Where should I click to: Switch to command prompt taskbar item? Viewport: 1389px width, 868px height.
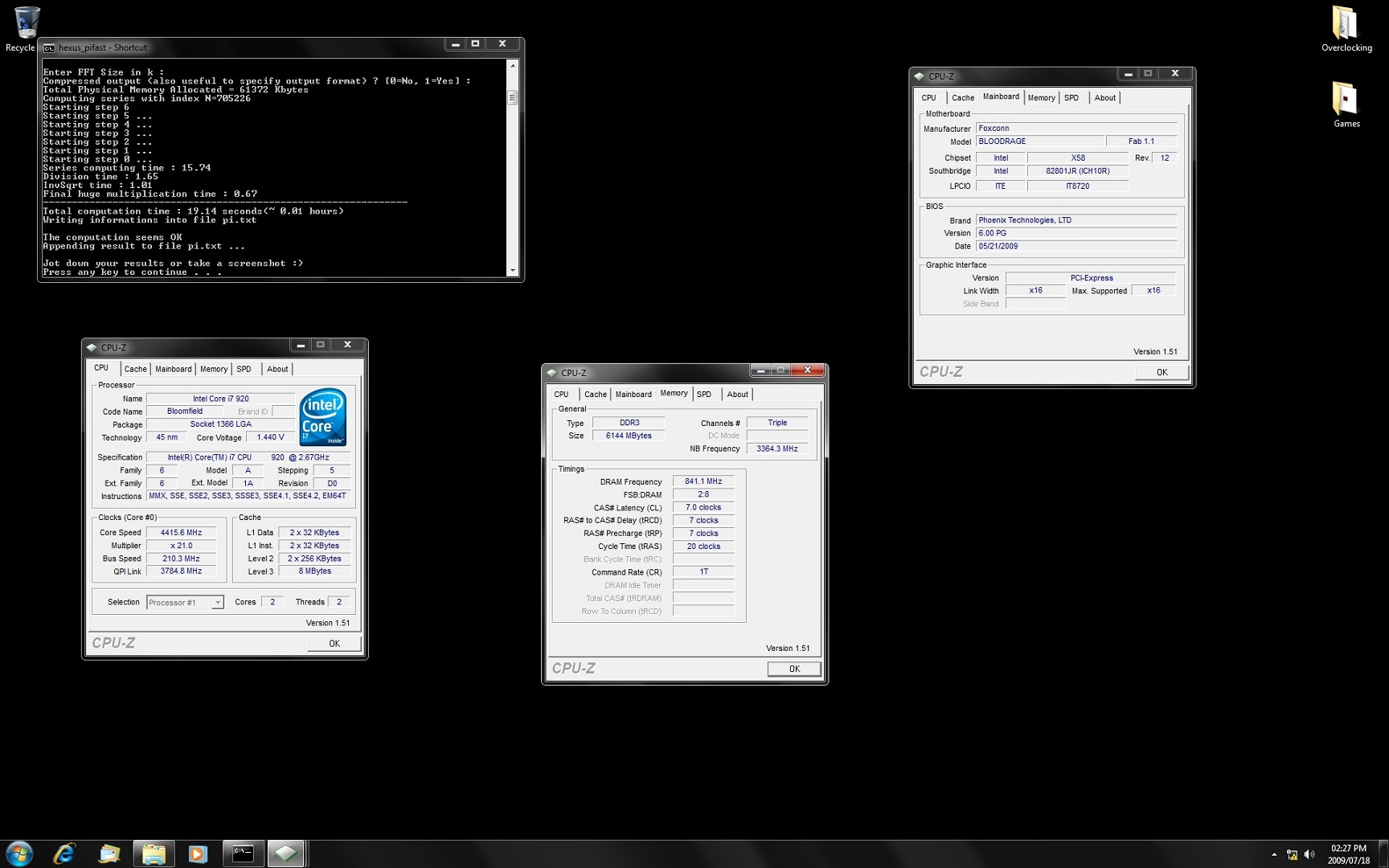[x=243, y=854]
